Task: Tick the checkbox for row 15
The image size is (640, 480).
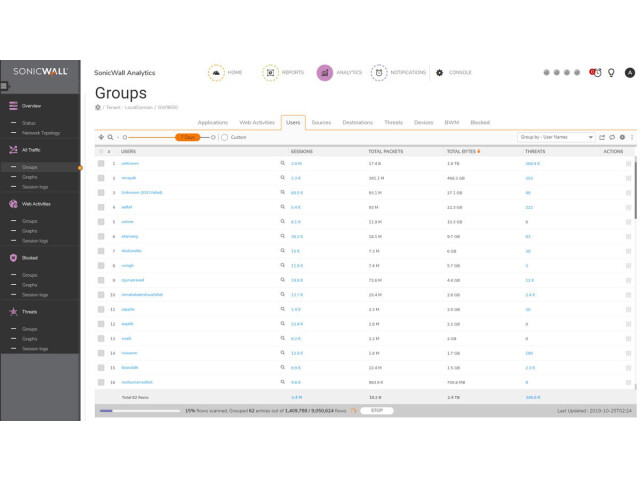Action: coord(101,368)
